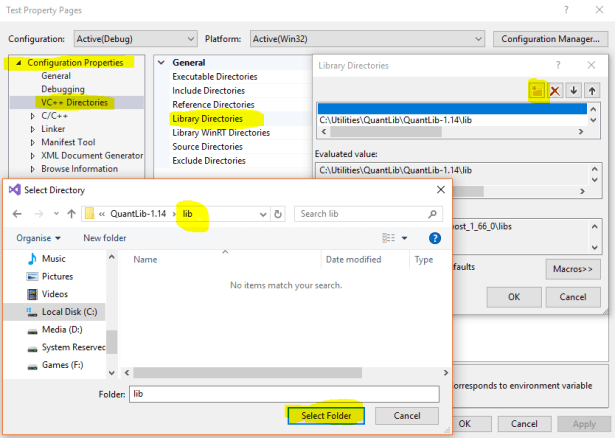Go up one folder level
The width and height of the screenshot is (615, 438).
[71, 214]
